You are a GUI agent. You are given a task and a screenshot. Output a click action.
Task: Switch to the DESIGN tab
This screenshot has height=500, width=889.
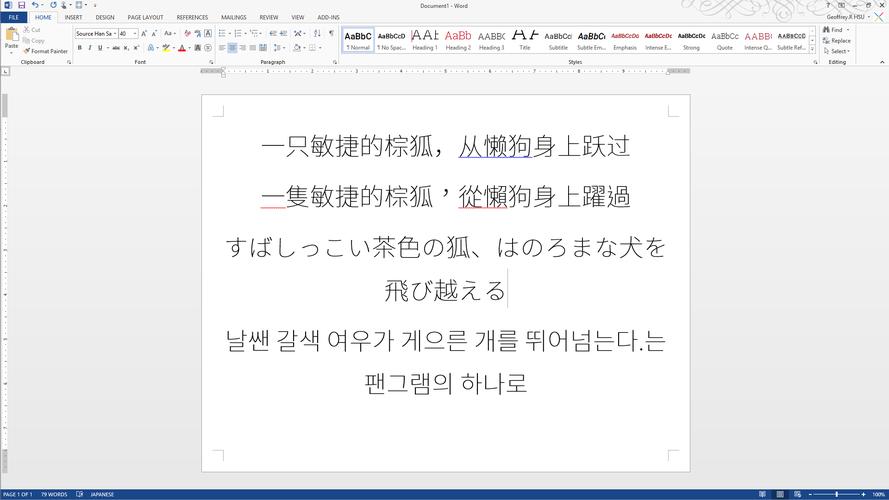[105, 18]
